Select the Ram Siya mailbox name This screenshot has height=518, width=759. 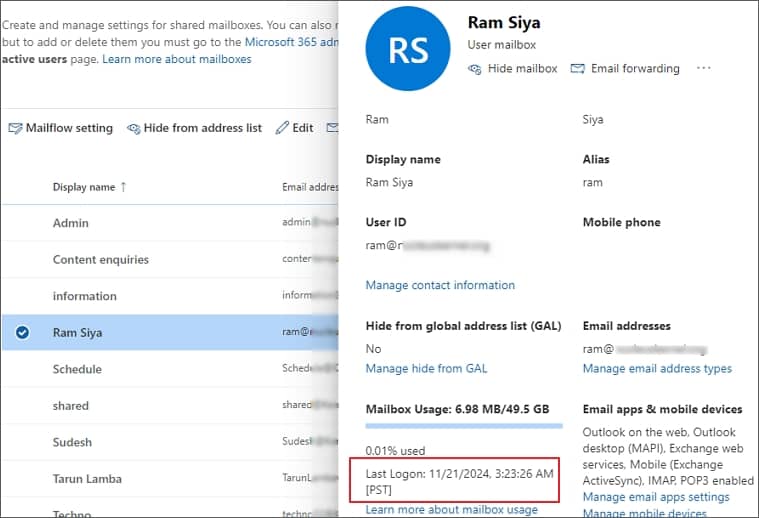tap(77, 333)
